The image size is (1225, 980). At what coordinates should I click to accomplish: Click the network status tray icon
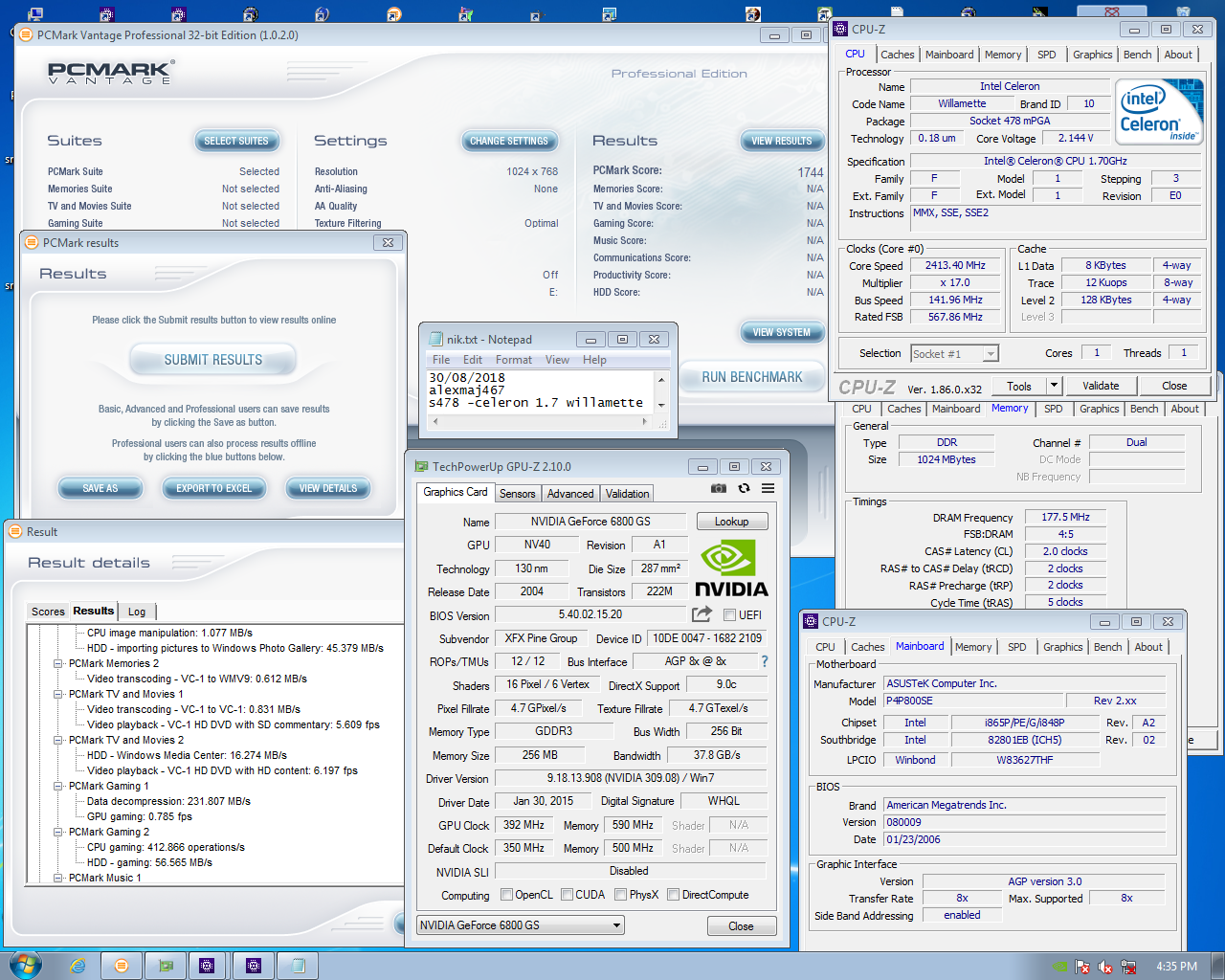click(x=1128, y=967)
